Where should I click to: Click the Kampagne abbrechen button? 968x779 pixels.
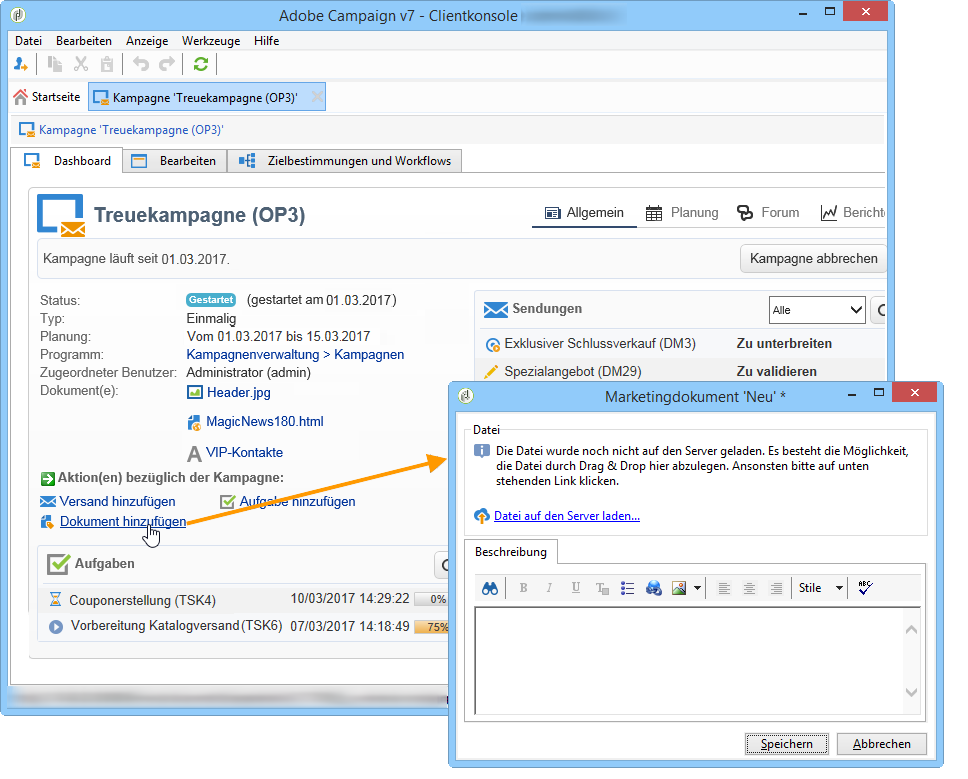coord(814,259)
